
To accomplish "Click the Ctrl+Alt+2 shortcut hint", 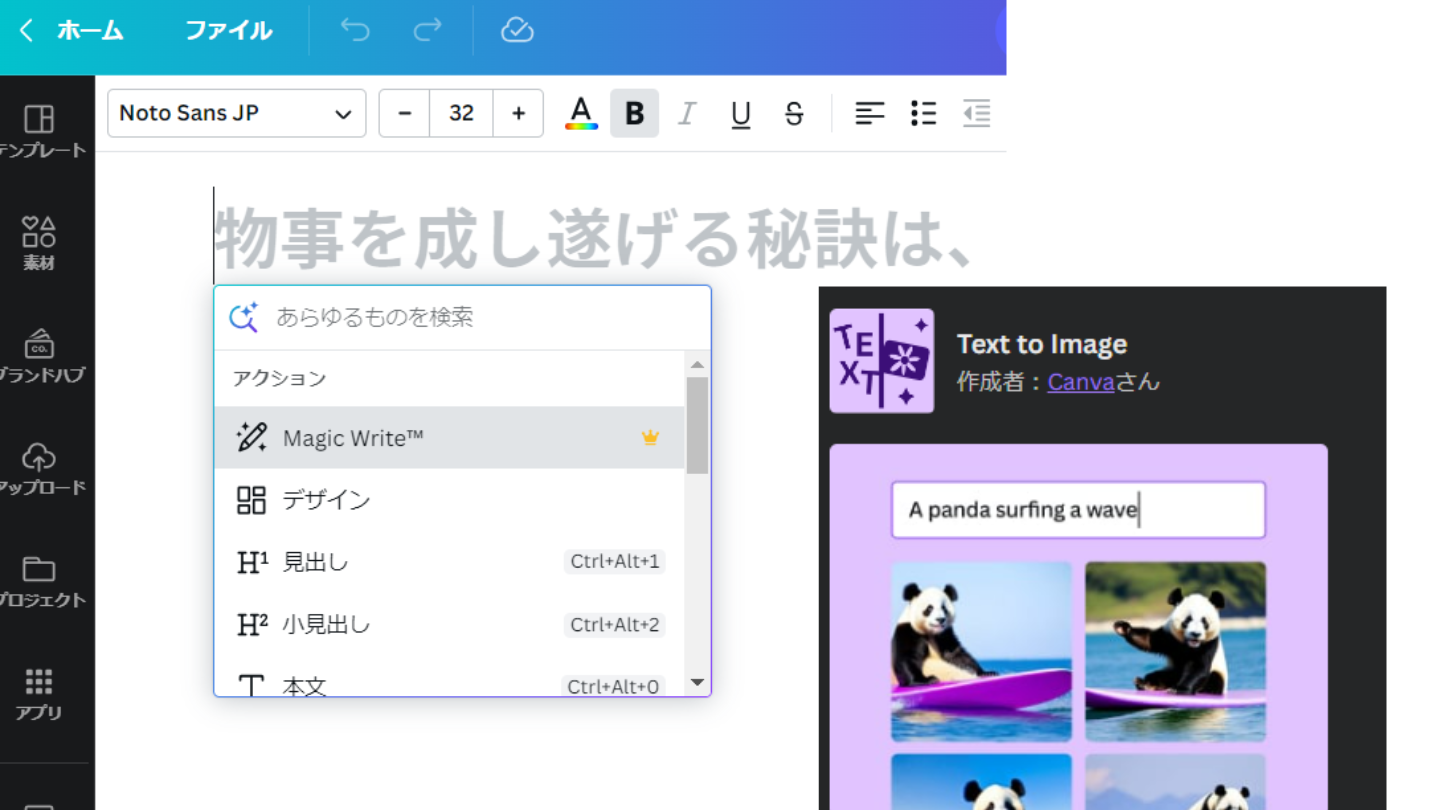I will pyautogui.click(x=615, y=624).
